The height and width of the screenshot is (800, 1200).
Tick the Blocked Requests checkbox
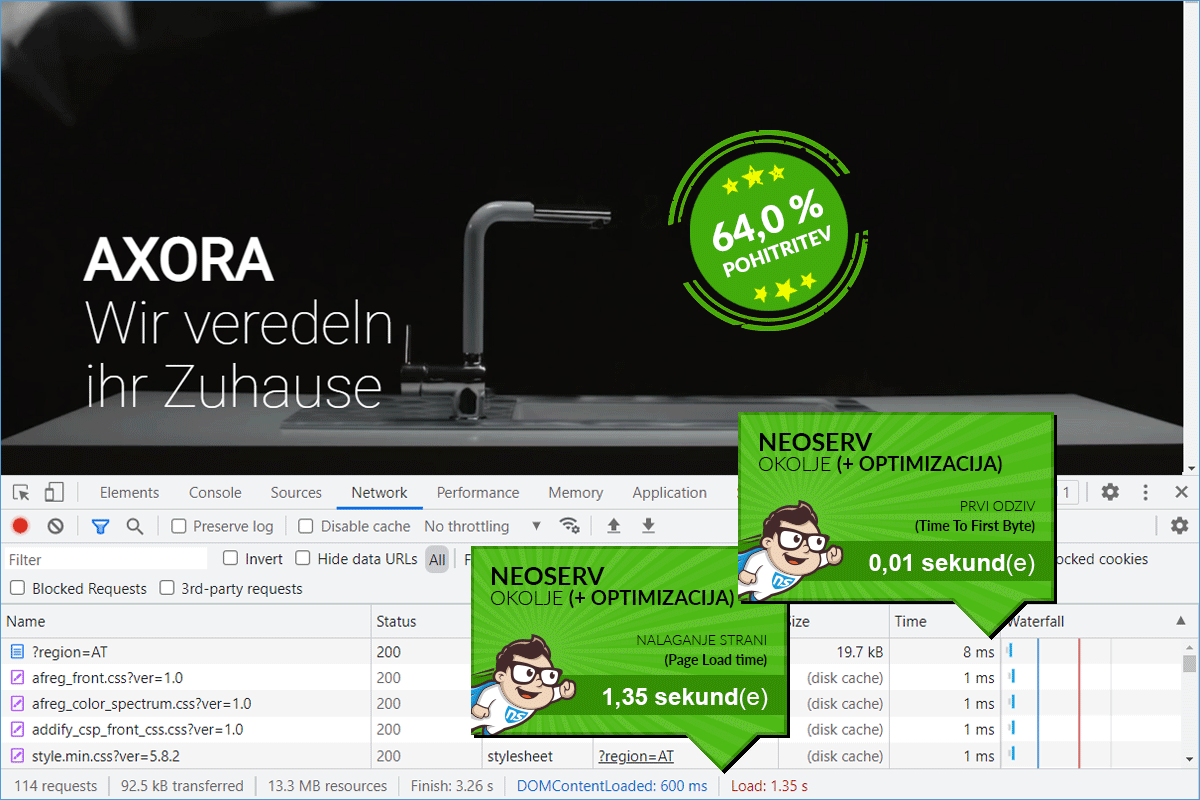click(x=17, y=589)
